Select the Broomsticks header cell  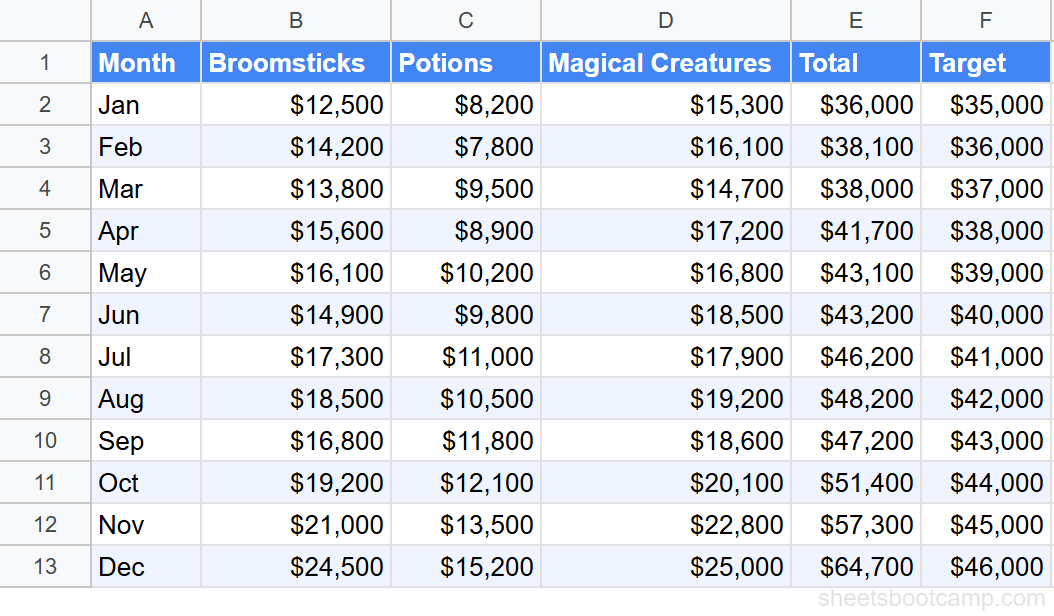tap(296, 63)
